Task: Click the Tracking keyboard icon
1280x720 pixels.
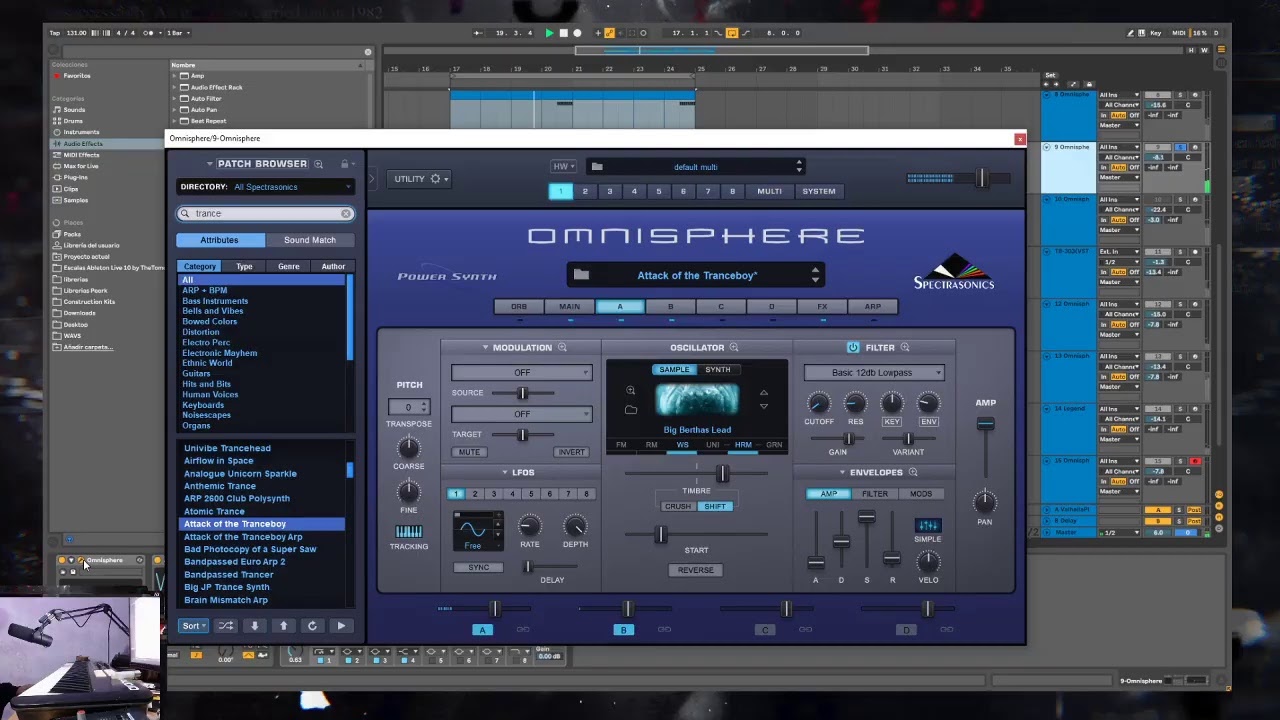Action: (409, 531)
